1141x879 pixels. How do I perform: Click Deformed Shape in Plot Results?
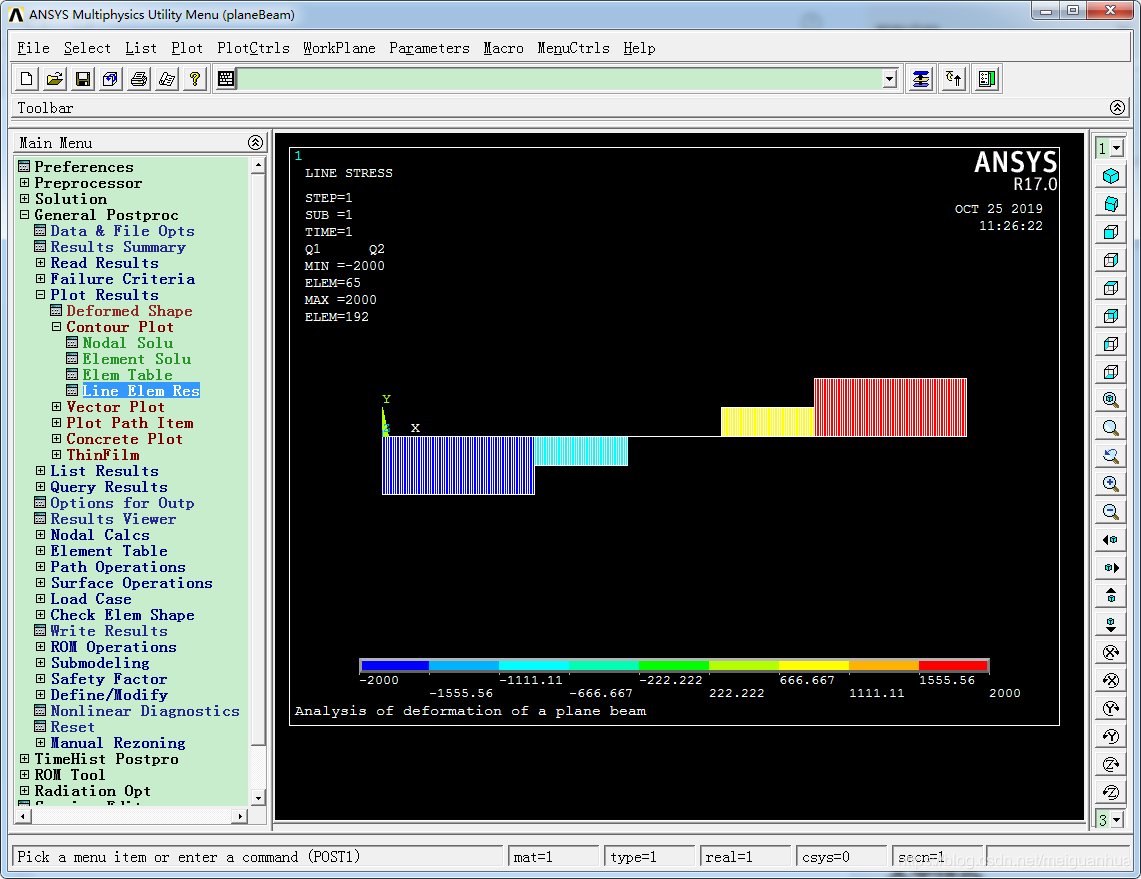[129, 311]
